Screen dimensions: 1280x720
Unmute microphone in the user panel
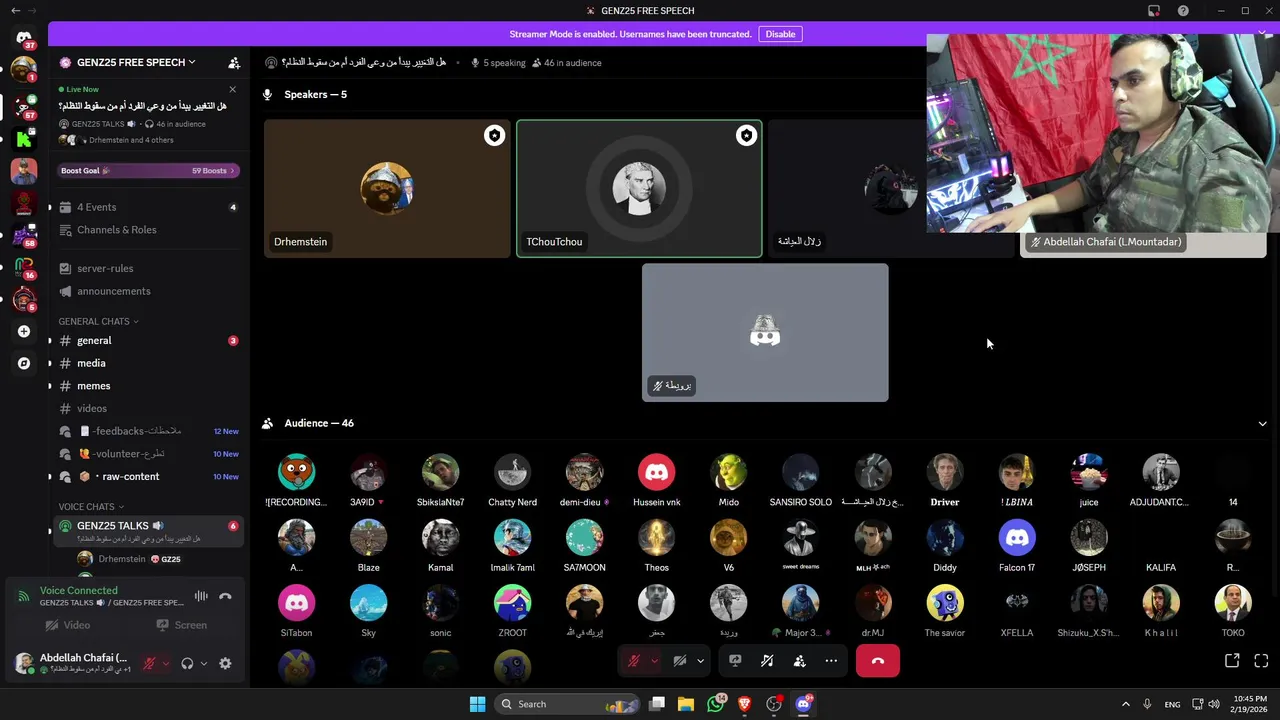coord(150,663)
